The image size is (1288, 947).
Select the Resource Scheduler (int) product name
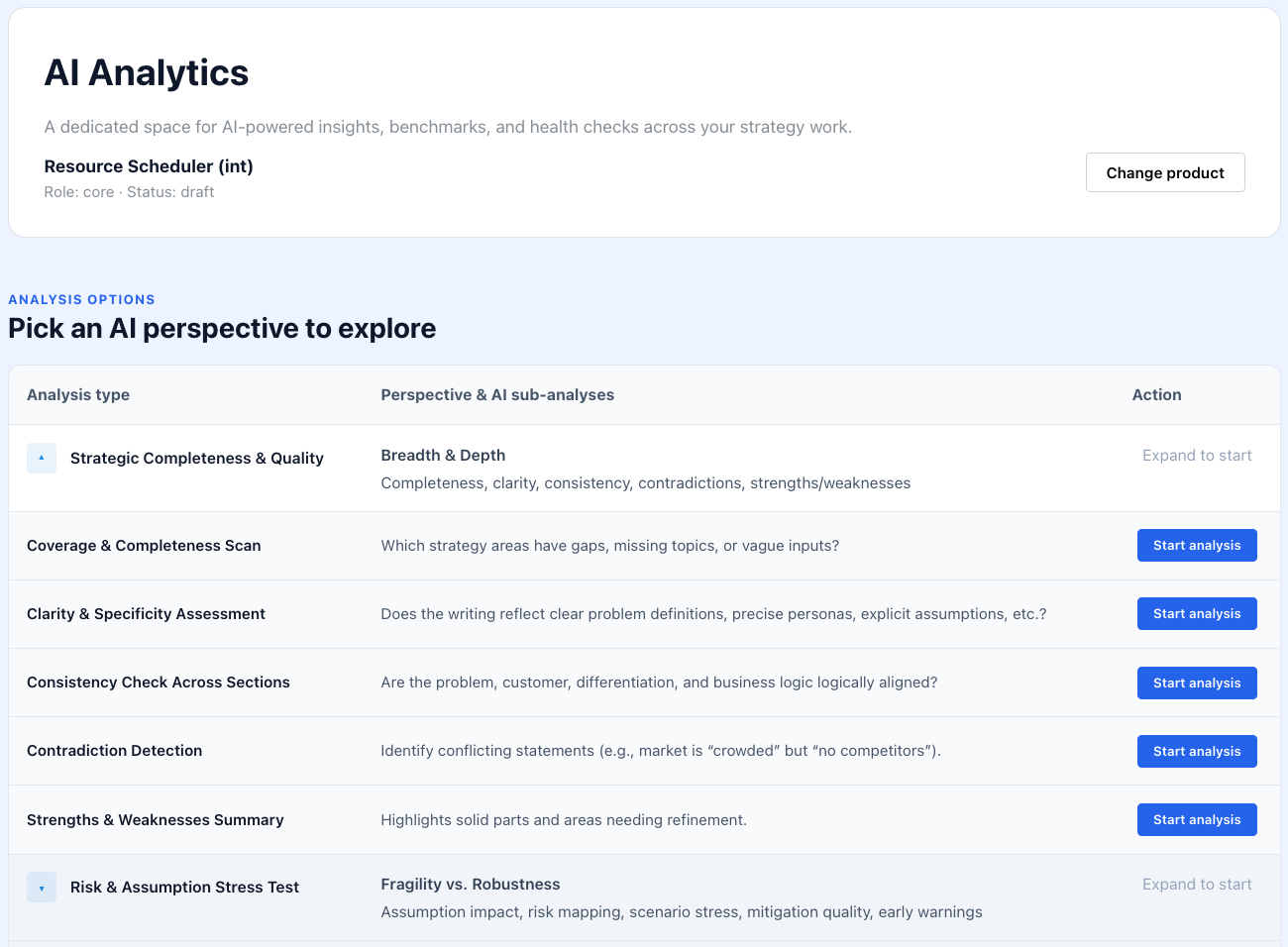(x=149, y=166)
